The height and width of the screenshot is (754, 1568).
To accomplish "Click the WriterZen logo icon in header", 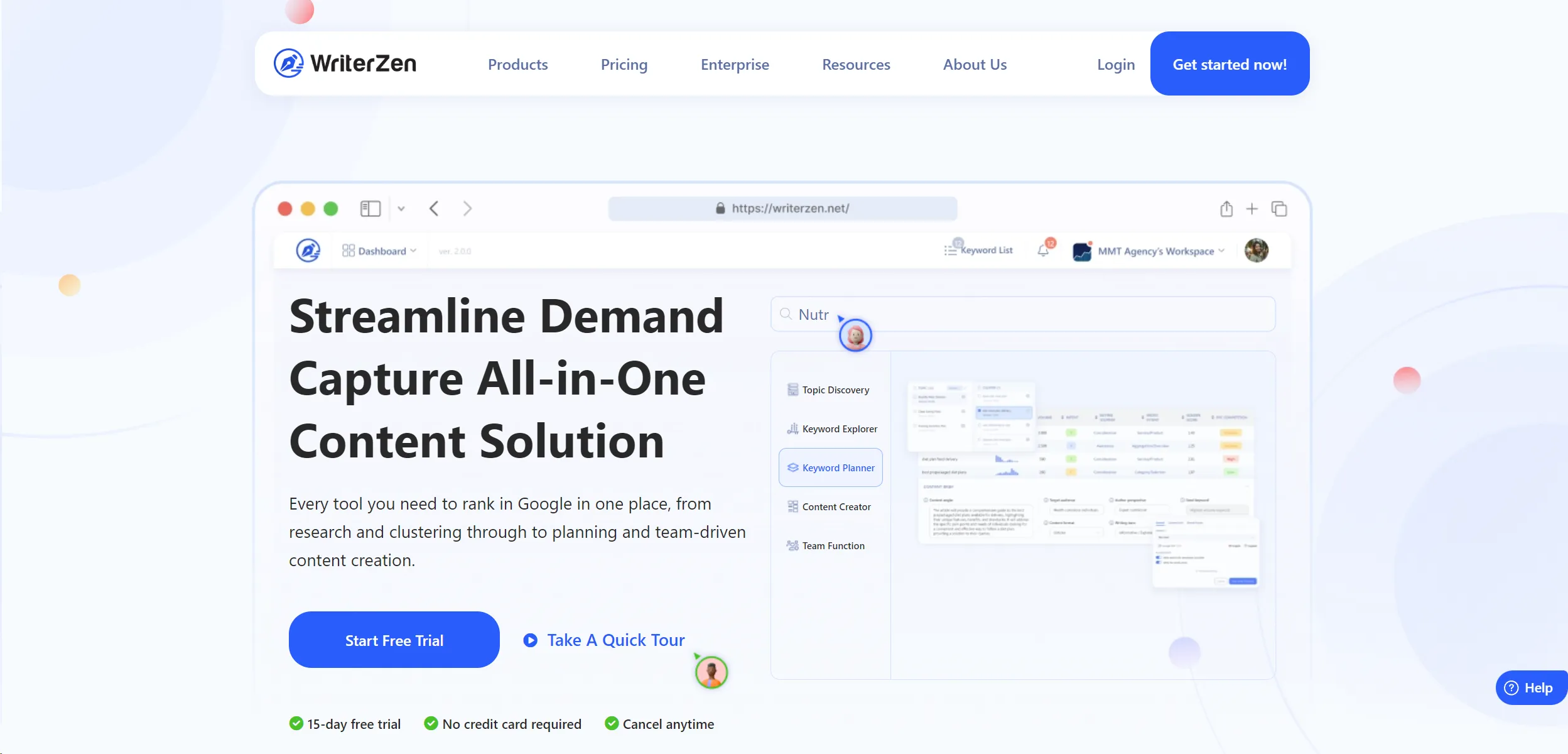I will click(288, 63).
